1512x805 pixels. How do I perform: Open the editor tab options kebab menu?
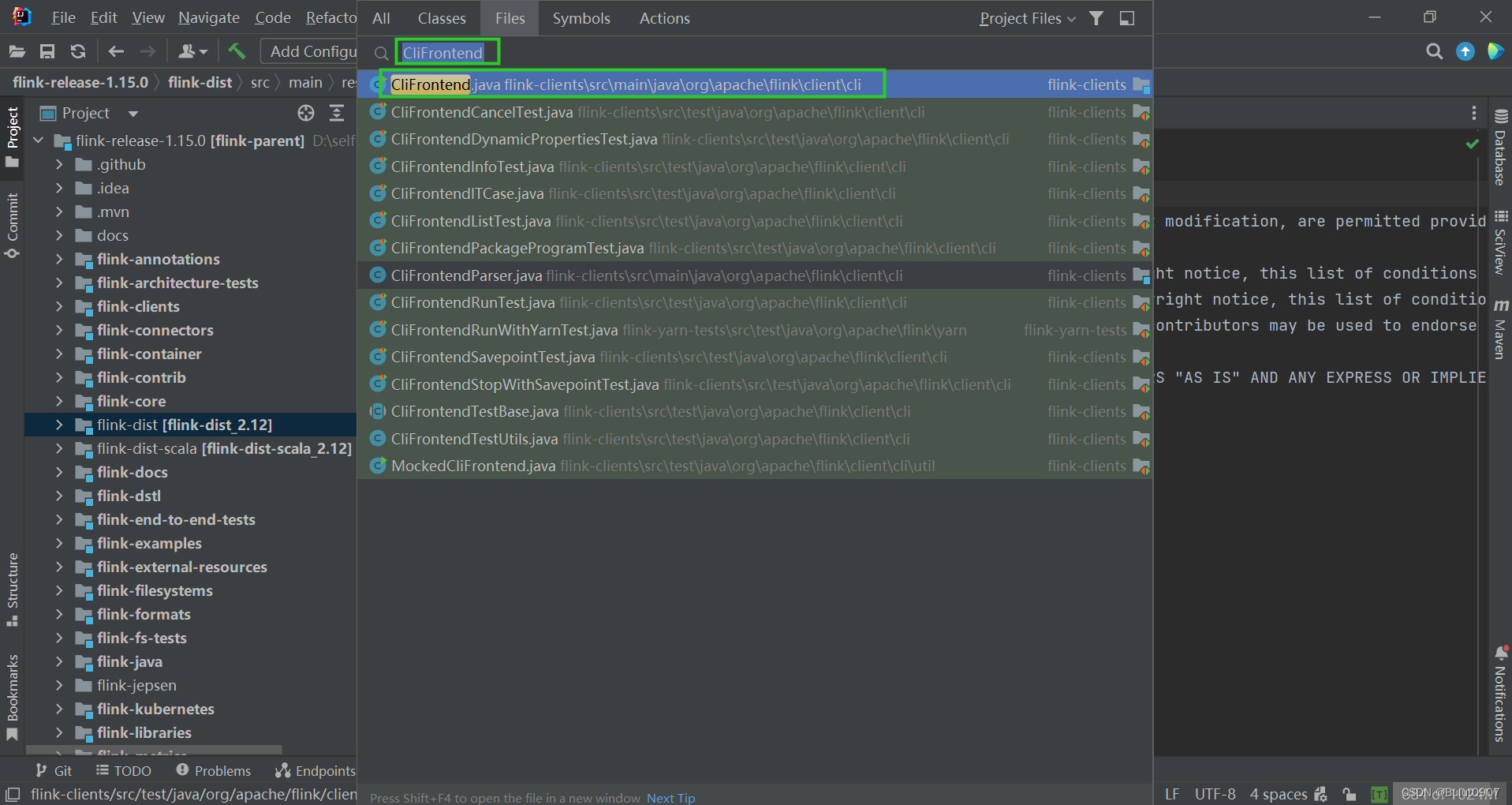1473,113
